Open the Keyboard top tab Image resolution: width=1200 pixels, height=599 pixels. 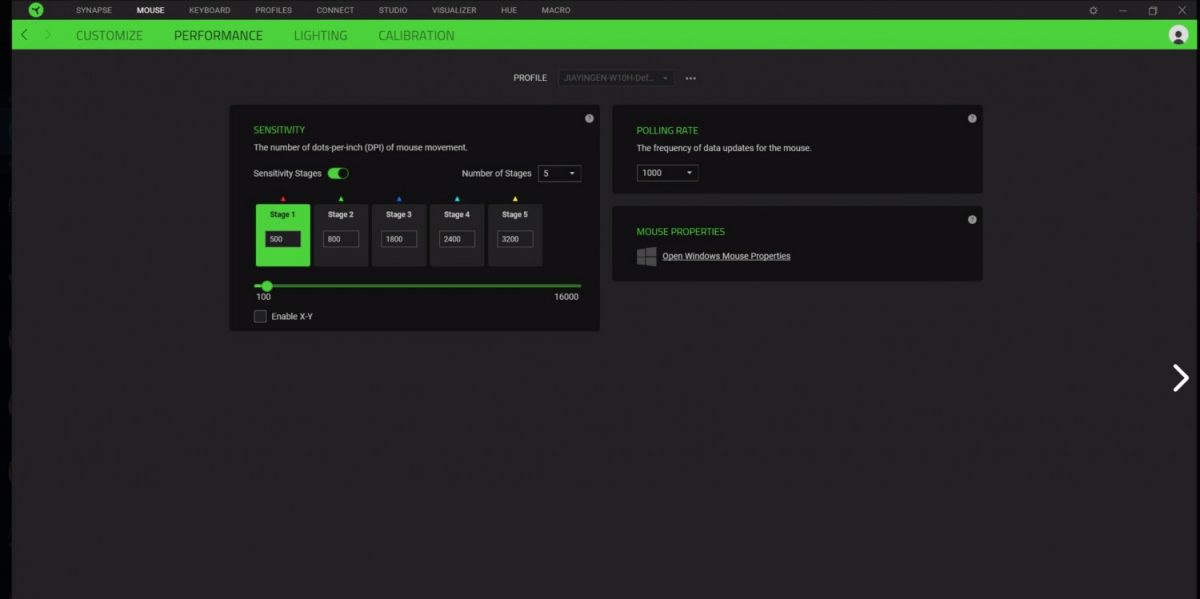209,10
